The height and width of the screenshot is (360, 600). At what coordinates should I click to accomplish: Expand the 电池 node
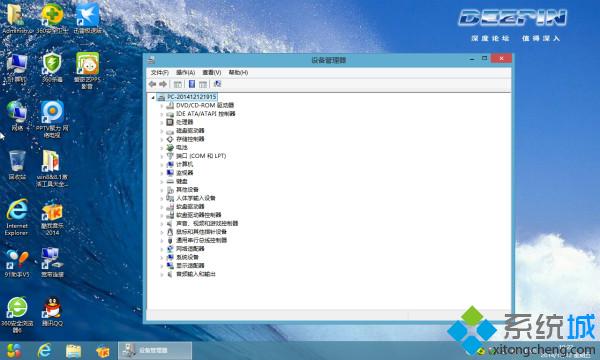pos(161,148)
